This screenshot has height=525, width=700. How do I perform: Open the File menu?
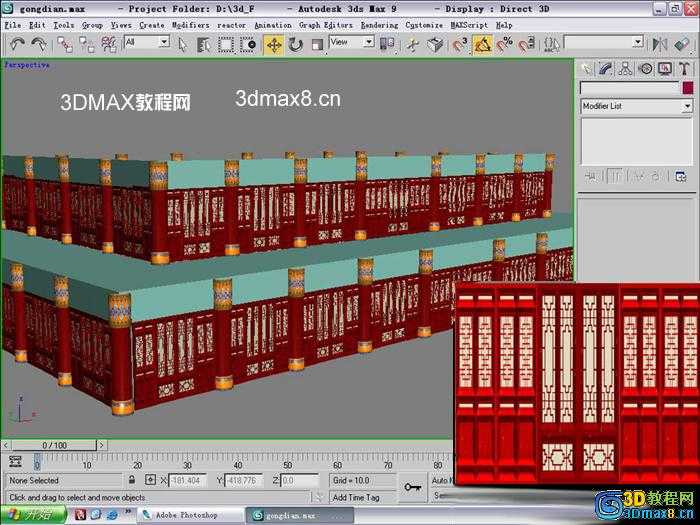pos(13,25)
